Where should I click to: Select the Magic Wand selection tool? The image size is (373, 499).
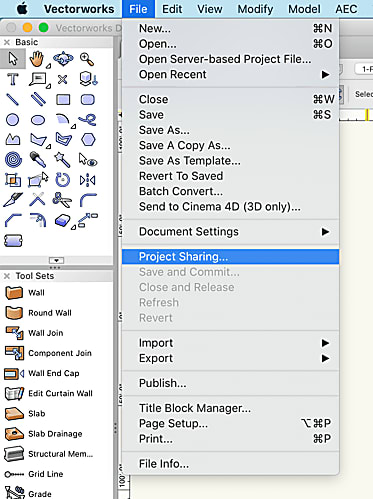(62, 160)
